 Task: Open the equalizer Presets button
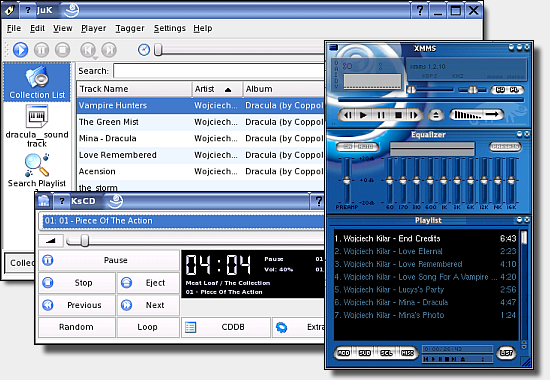tap(505, 147)
